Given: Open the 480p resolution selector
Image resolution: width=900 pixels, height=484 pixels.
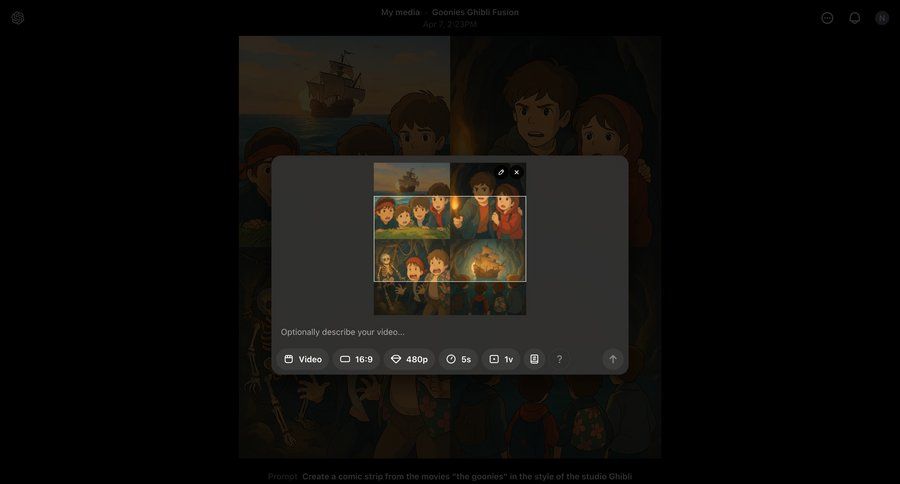Looking at the screenshot, I should [409, 359].
